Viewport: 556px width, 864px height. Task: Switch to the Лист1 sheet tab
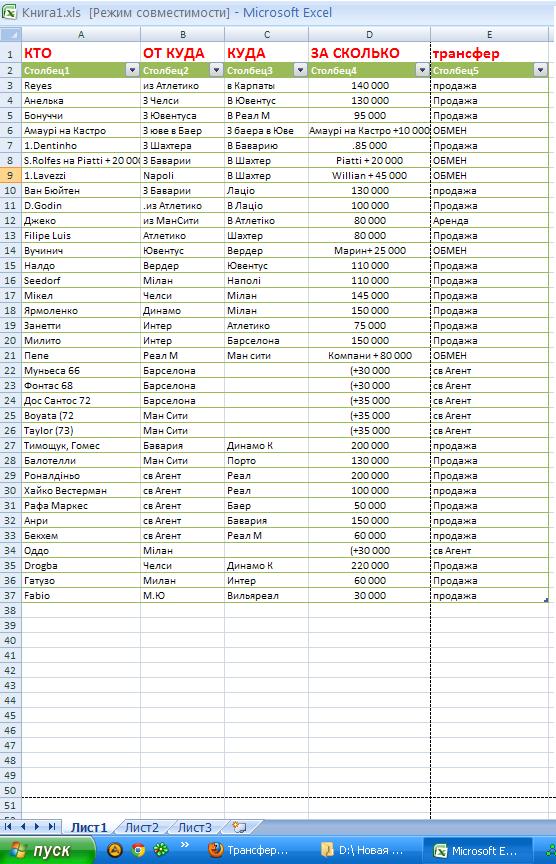click(x=88, y=827)
